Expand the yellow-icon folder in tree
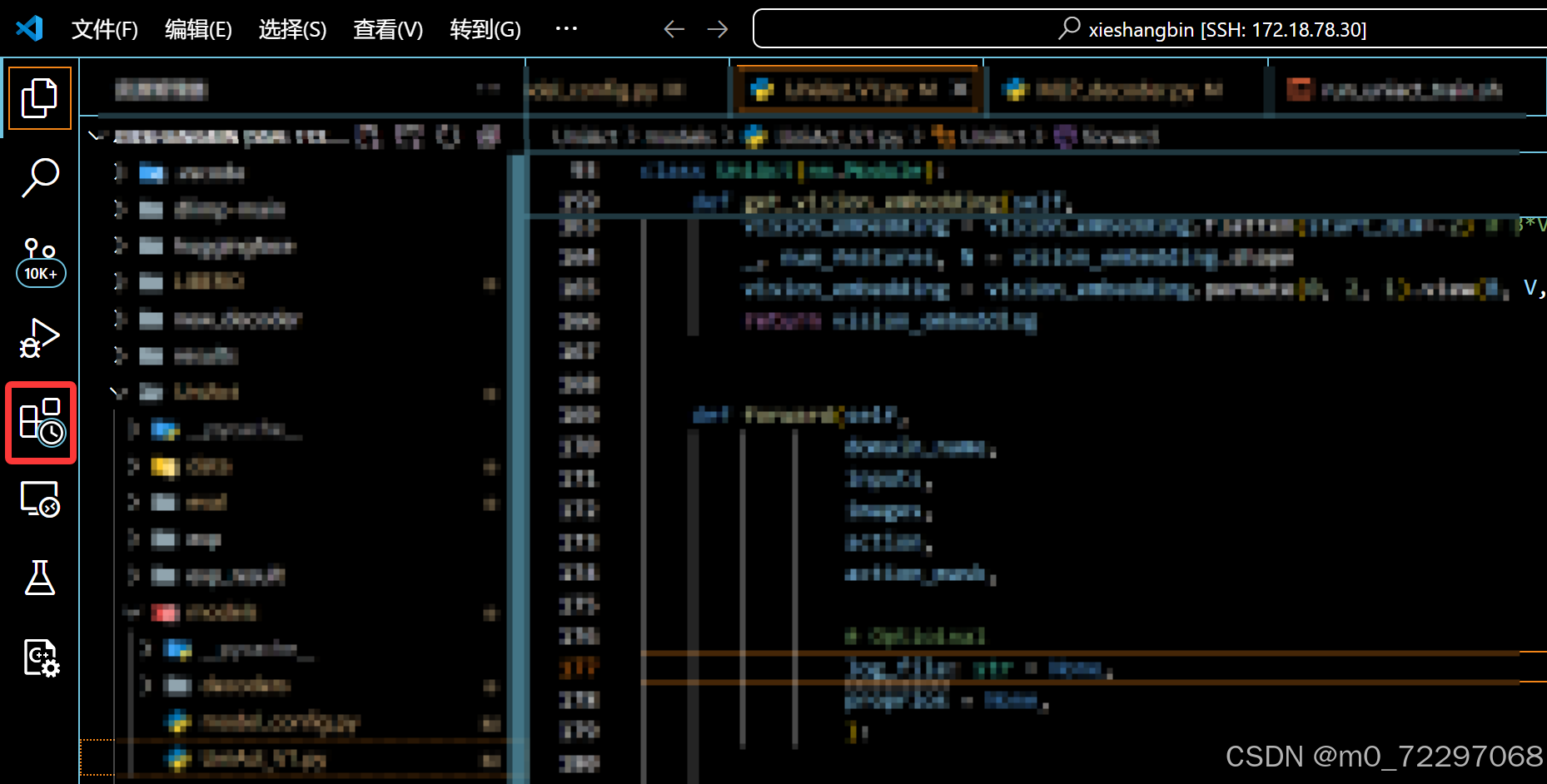 coord(133,466)
